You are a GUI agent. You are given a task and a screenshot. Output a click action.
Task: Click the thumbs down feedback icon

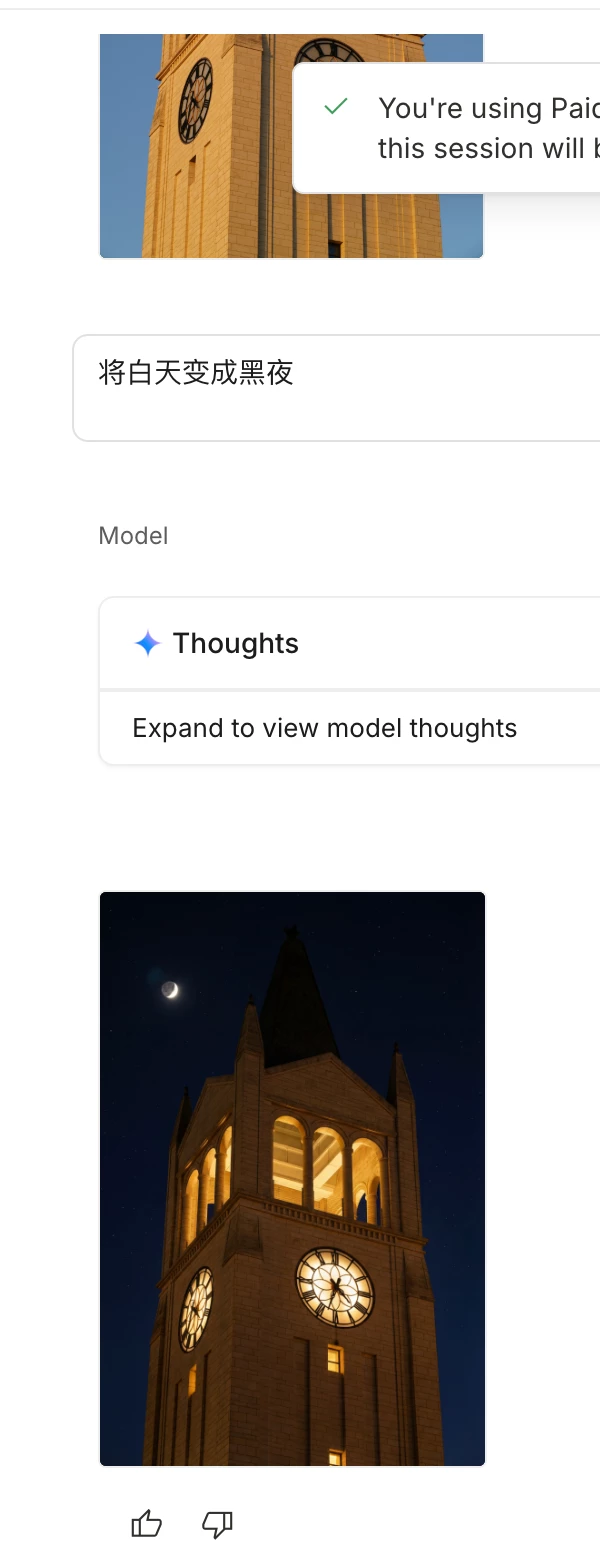[x=217, y=1524]
